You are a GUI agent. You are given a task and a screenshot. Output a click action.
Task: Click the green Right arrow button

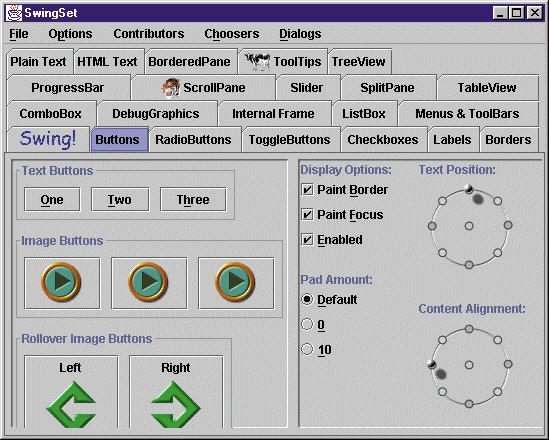(176, 392)
